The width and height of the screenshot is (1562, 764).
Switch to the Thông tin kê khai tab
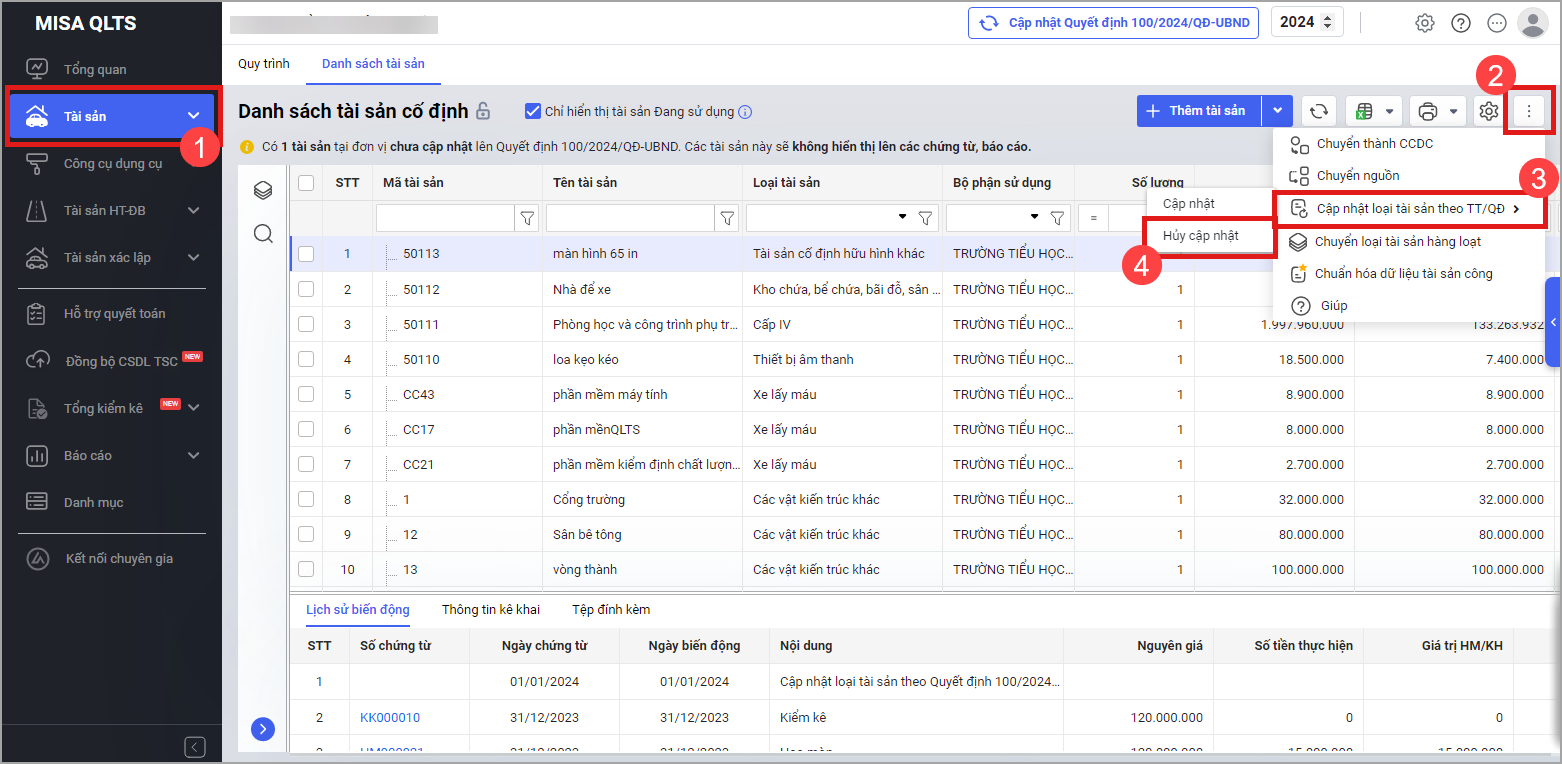tap(490, 610)
